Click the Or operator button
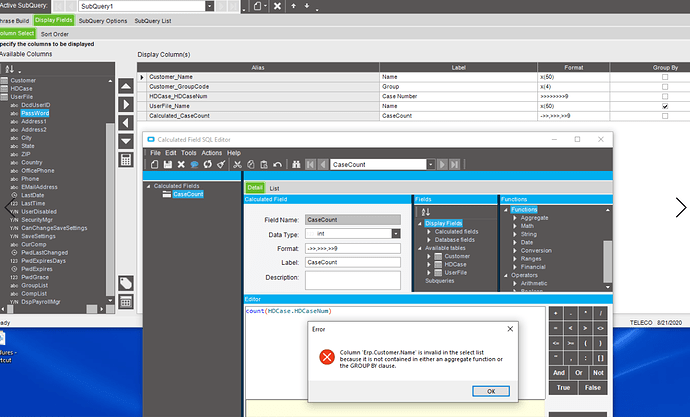The image size is (690, 417). pyautogui.click(x=579, y=373)
